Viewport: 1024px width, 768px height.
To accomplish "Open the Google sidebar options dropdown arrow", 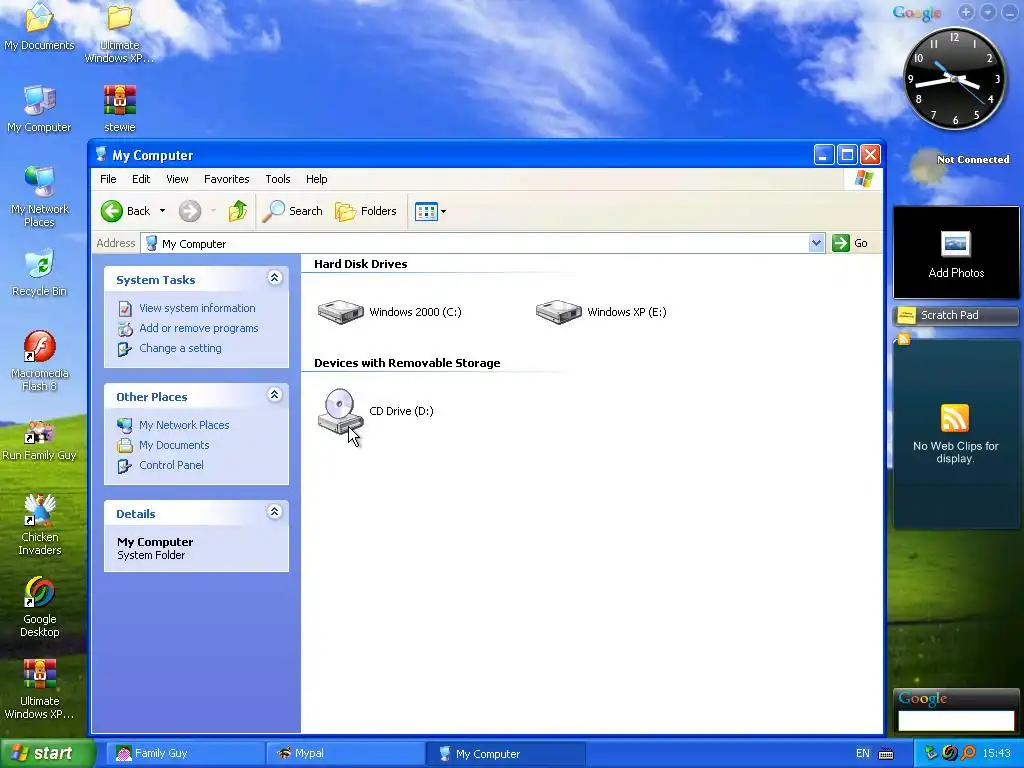I will pos(988,12).
